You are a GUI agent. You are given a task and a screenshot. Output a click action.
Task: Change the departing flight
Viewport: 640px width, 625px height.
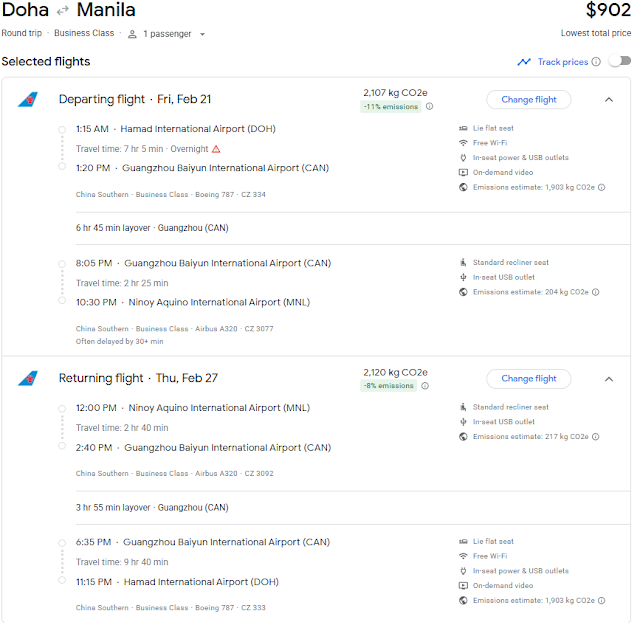(x=528, y=100)
